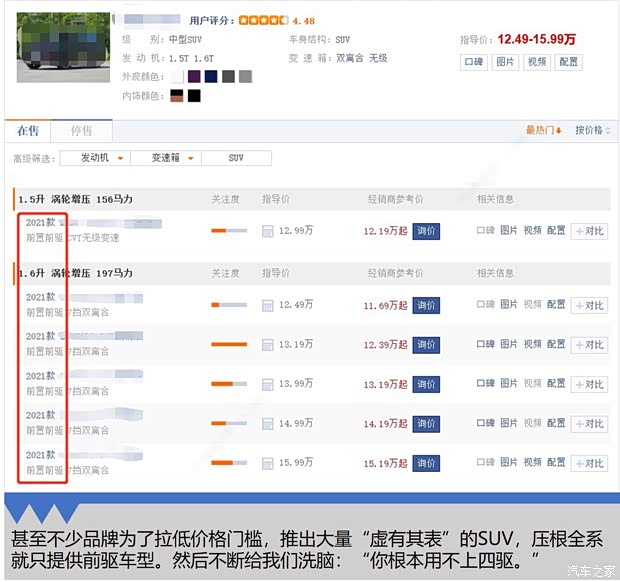
Task: Open 视频 link in the 13.19万 row
Action: [533, 344]
